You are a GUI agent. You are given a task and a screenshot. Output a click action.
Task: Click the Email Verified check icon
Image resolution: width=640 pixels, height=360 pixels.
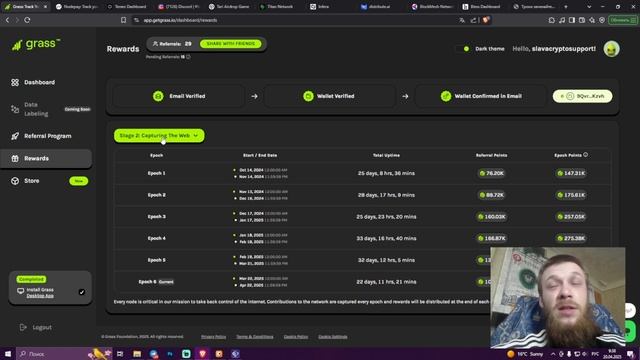click(158, 96)
